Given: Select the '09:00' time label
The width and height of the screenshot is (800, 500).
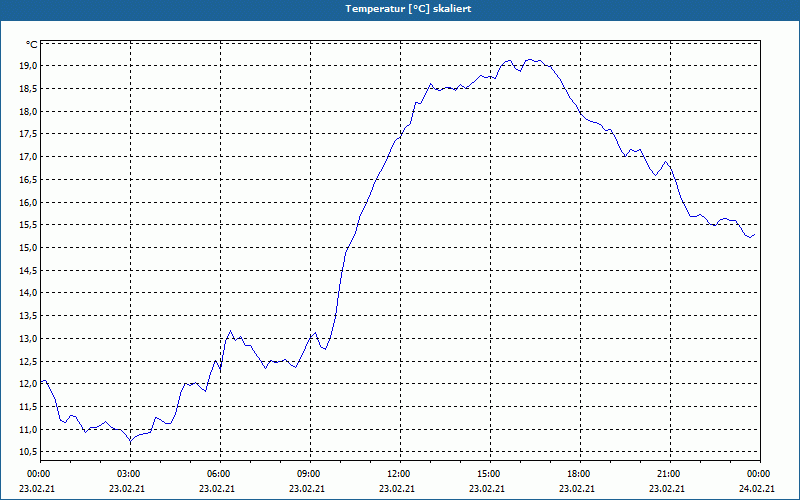Looking at the screenshot, I should tap(310, 474).
